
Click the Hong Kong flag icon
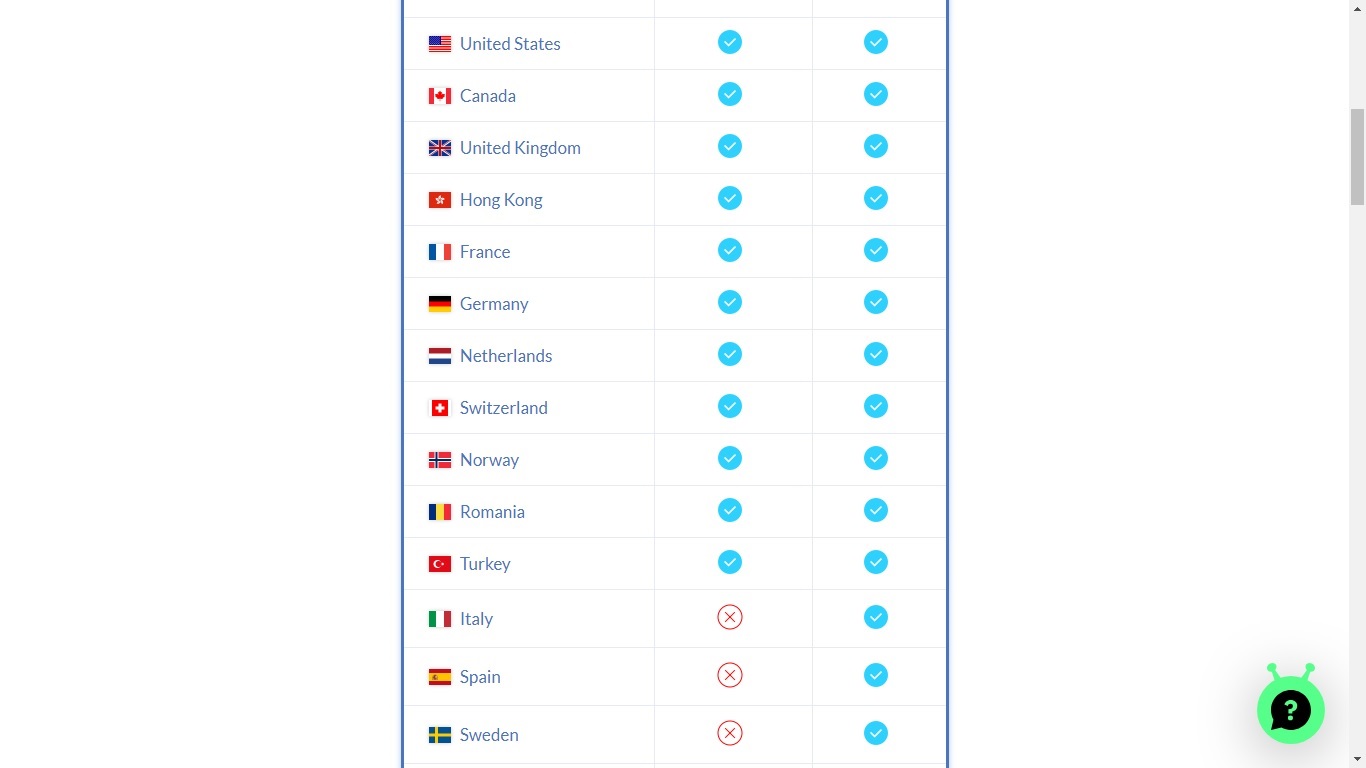point(440,199)
